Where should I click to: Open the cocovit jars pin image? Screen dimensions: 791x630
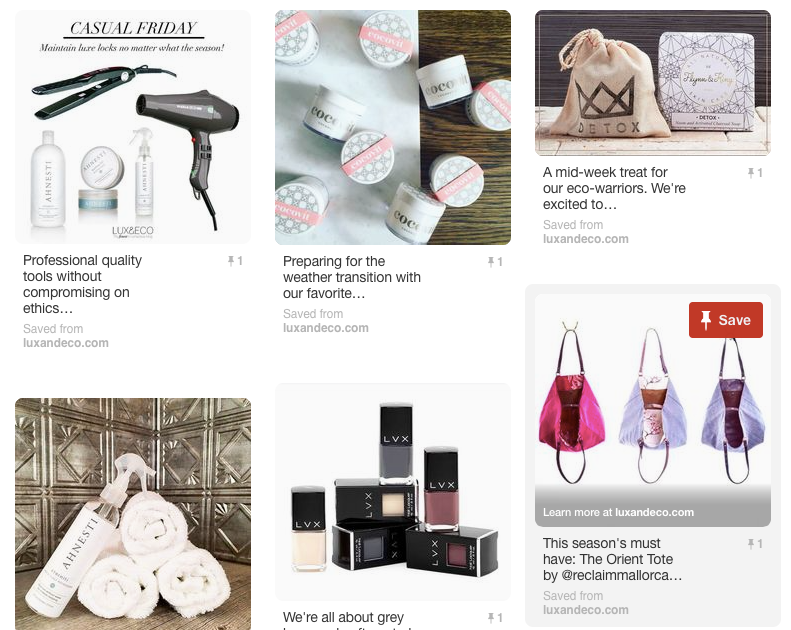[393, 127]
